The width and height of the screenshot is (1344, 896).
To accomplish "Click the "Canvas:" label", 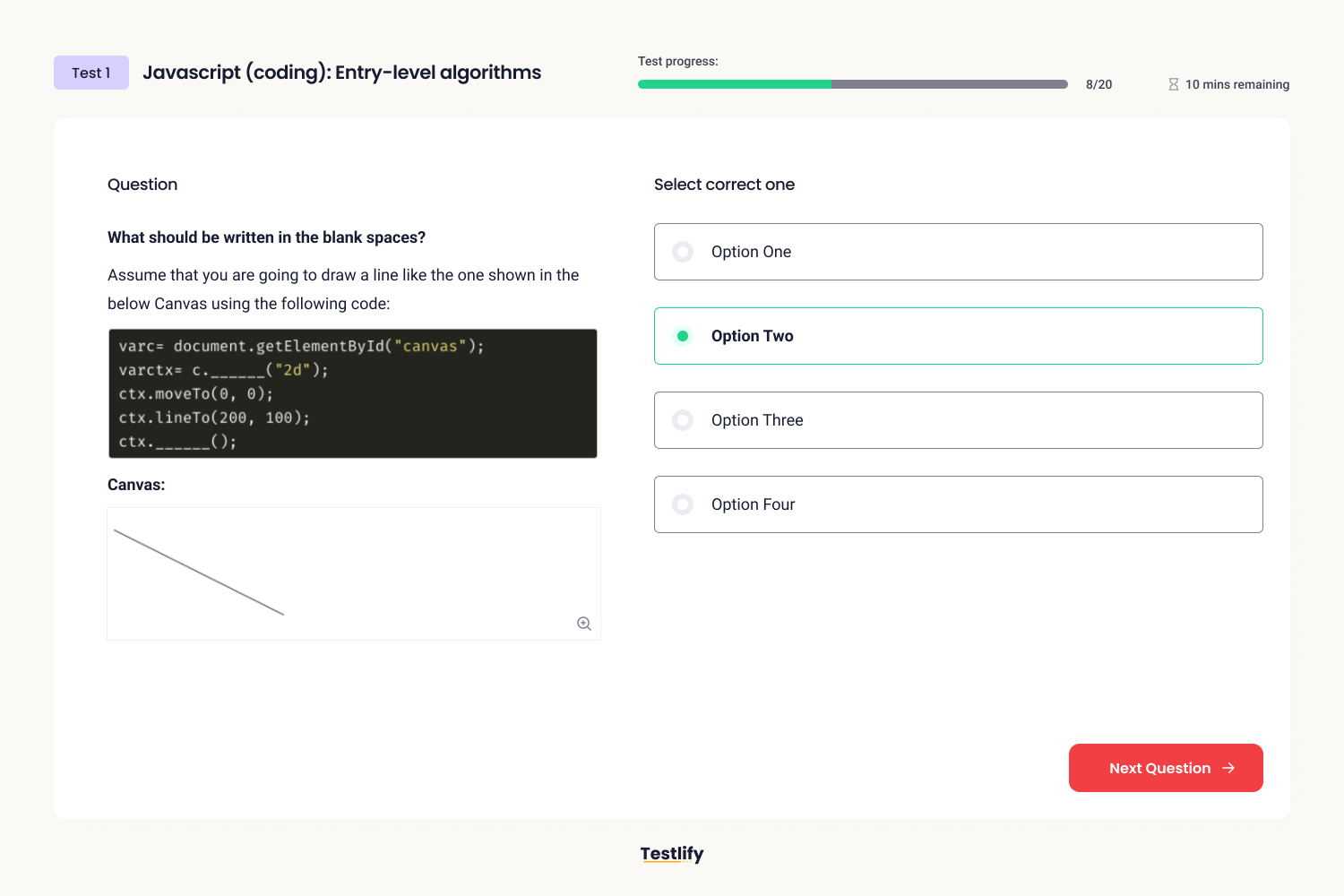I will click(x=135, y=484).
